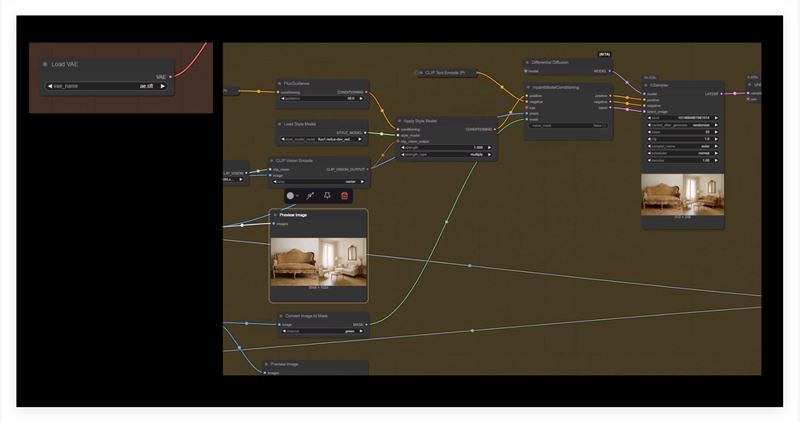
Task: Open the style_model_name combo in Load Style Model
Action: point(322,139)
